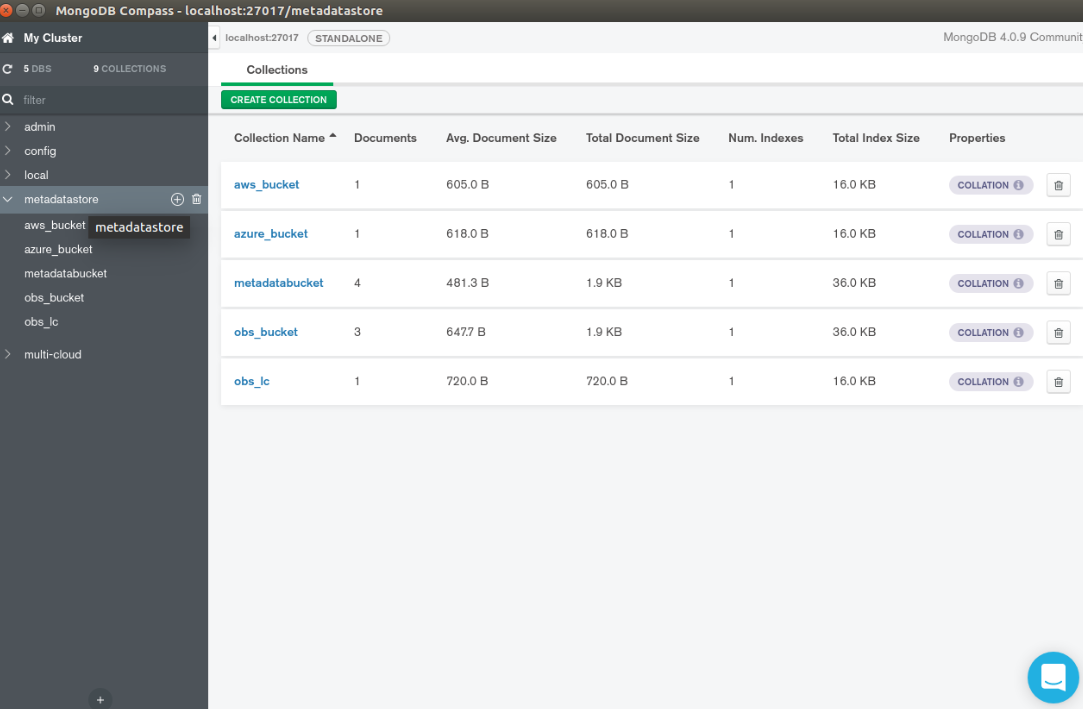The height and width of the screenshot is (709, 1083).
Task: Click the Properties column header
Action: click(977, 137)
